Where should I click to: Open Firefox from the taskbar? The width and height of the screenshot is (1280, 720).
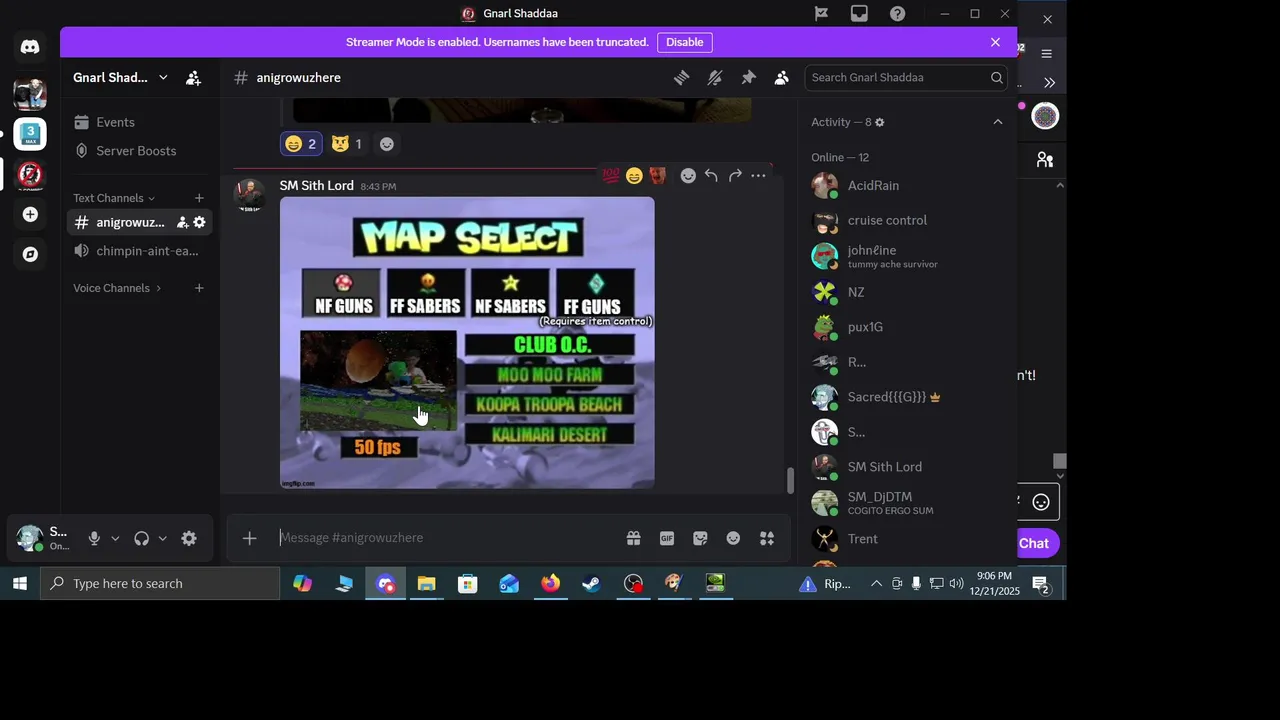(550, 583)
